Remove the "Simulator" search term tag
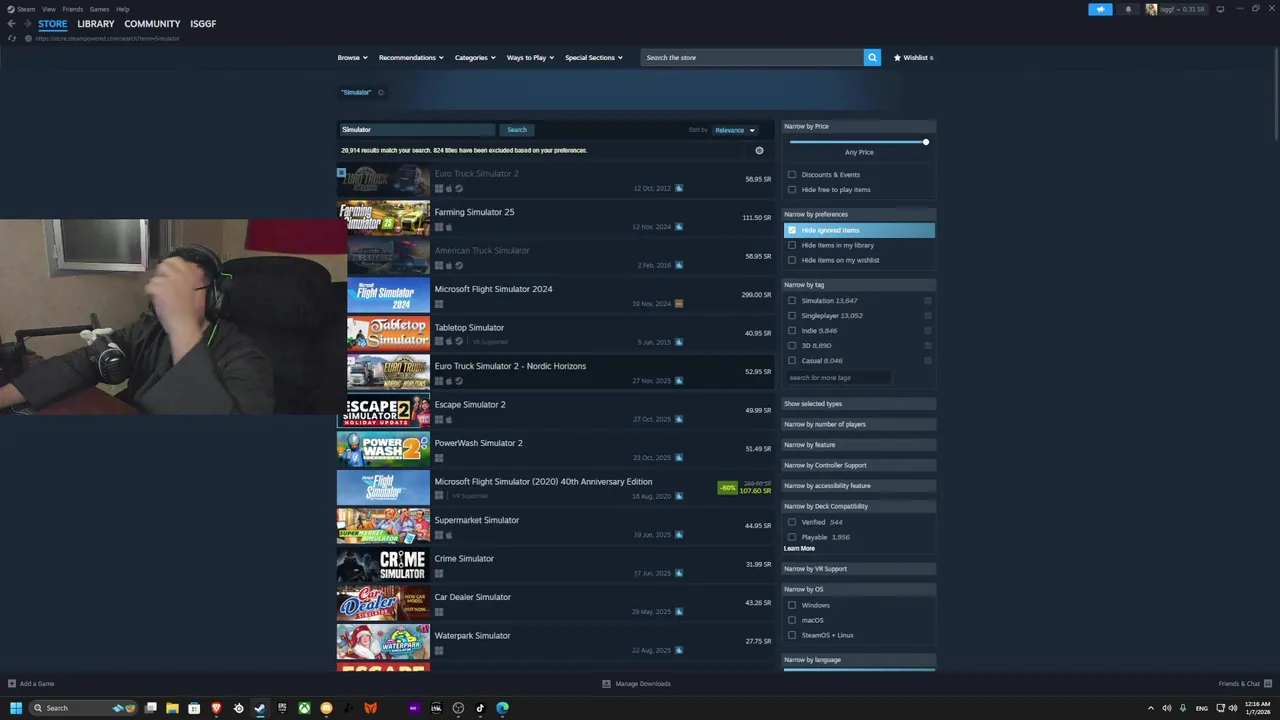Viewport: 1280px width, 720px height. (380, 92)
